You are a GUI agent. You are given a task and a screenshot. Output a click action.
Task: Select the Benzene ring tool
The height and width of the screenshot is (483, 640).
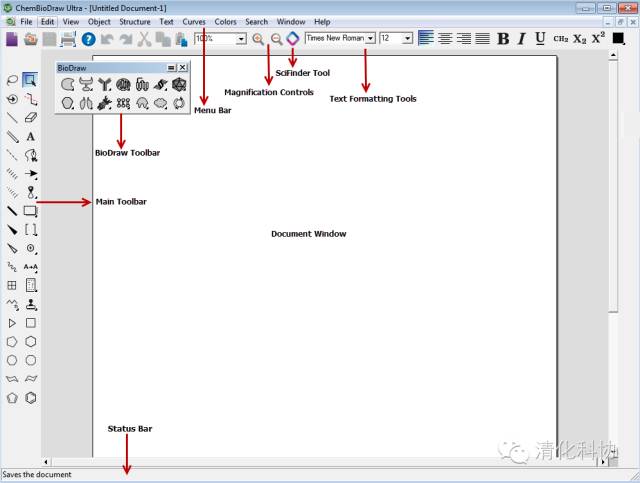pyautogui.click(x=31, y=398)
